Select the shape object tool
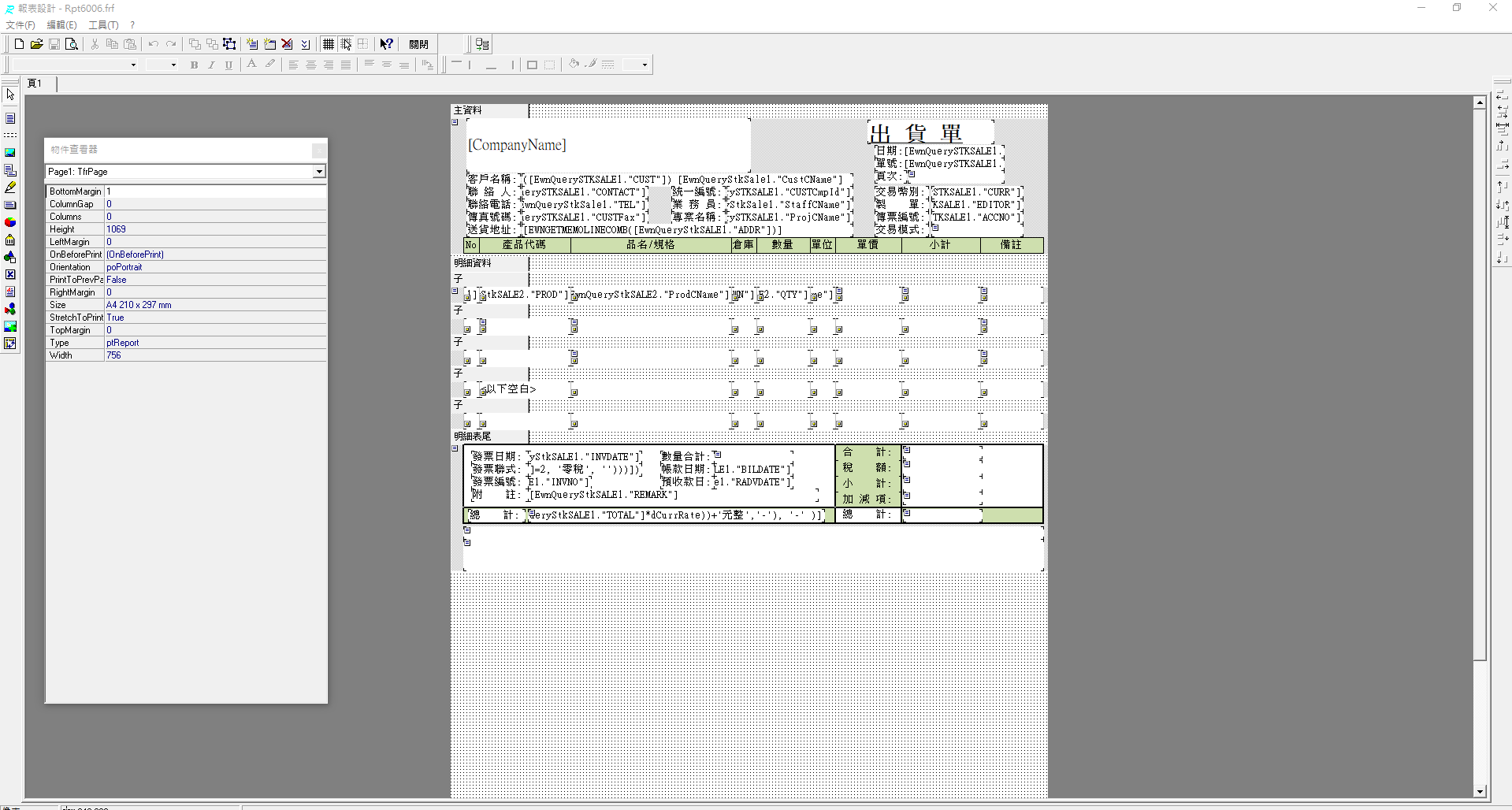The height and width of the screenshot is (810, 1512). pos(10,257)
